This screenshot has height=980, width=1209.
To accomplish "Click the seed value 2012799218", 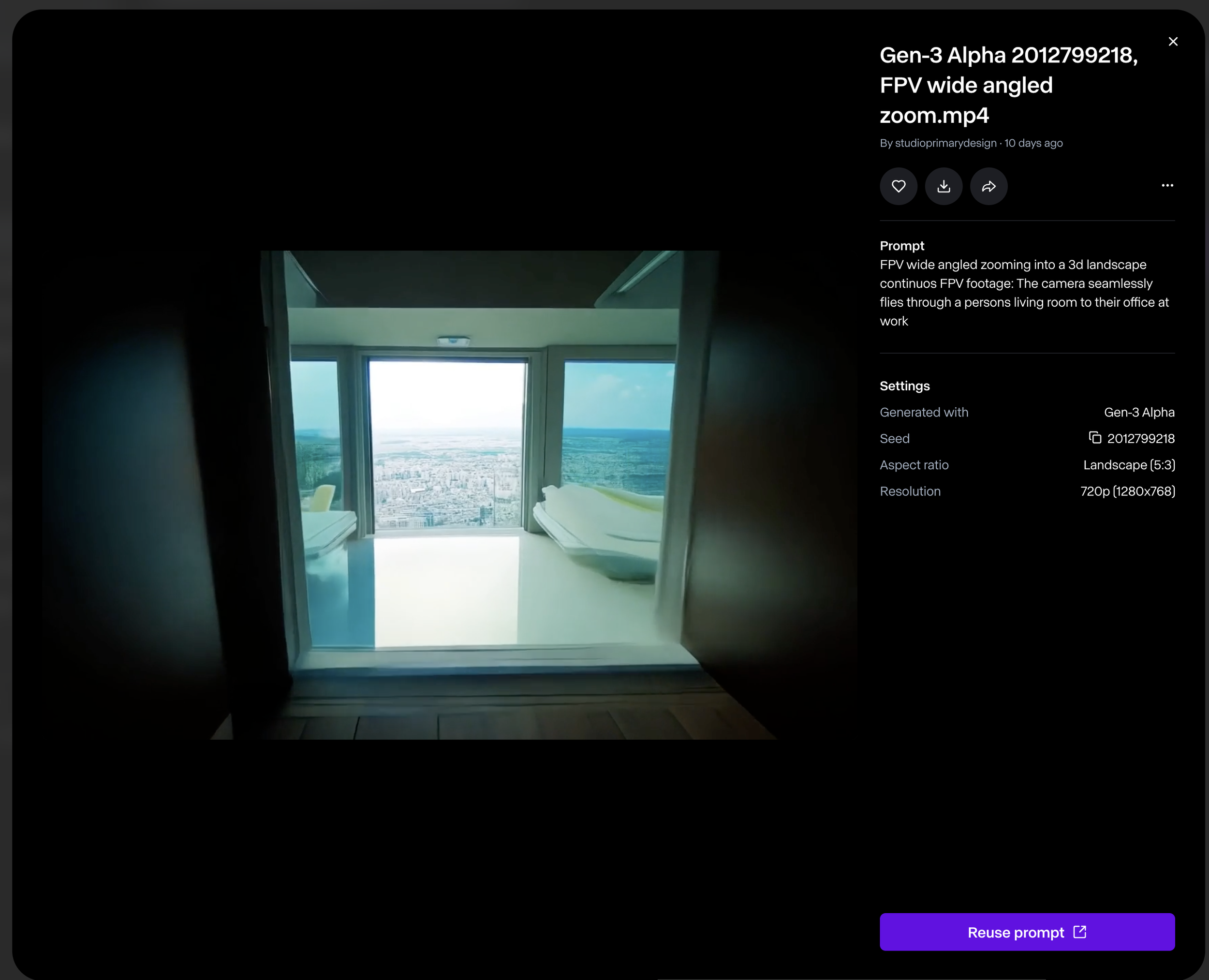I will point(1140,439).
